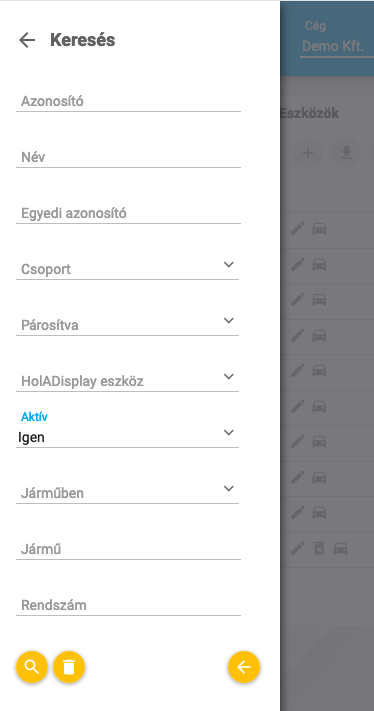Click into the Név text field

click(128, 157)
